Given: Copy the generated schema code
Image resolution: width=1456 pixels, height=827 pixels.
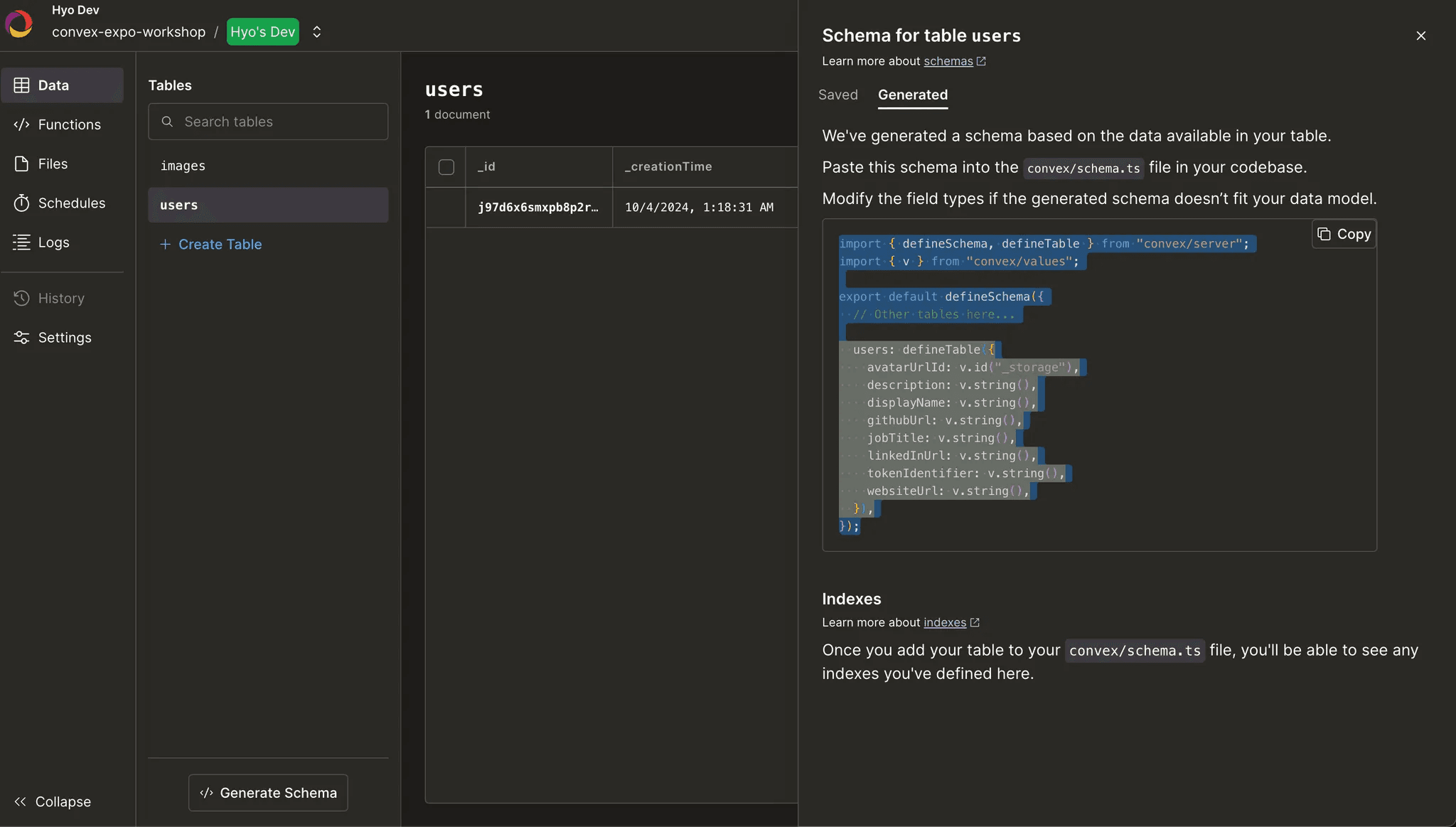Looking at the screenshot, I should [x=1344, y=234].
